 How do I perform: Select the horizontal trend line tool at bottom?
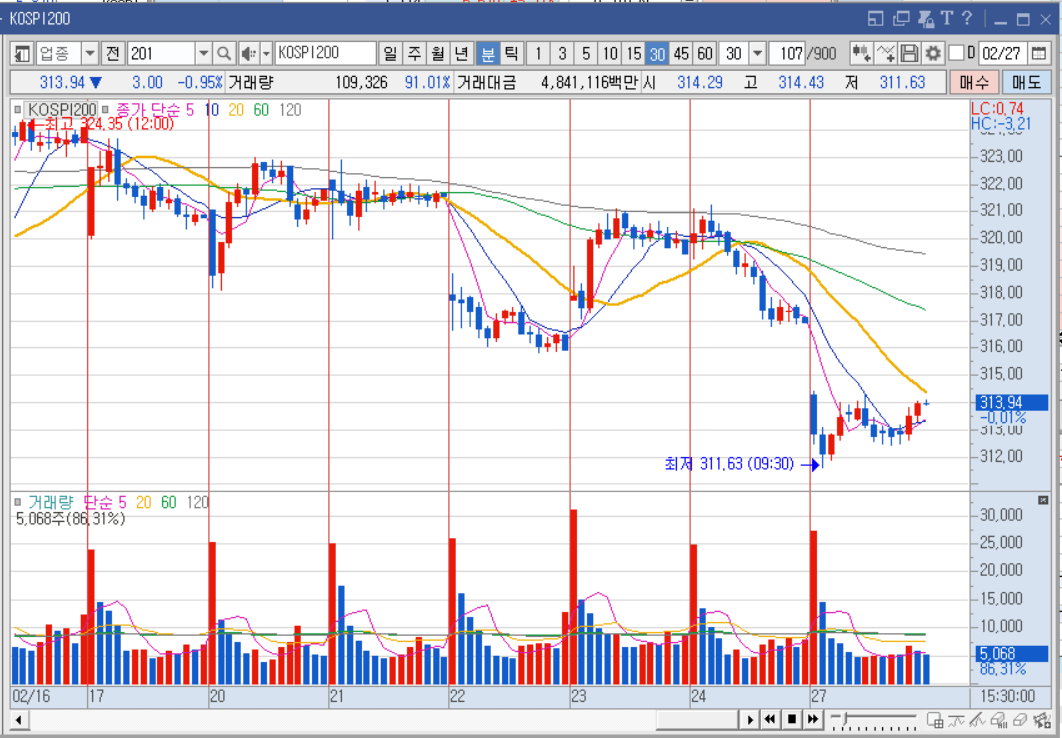(956, 720)
